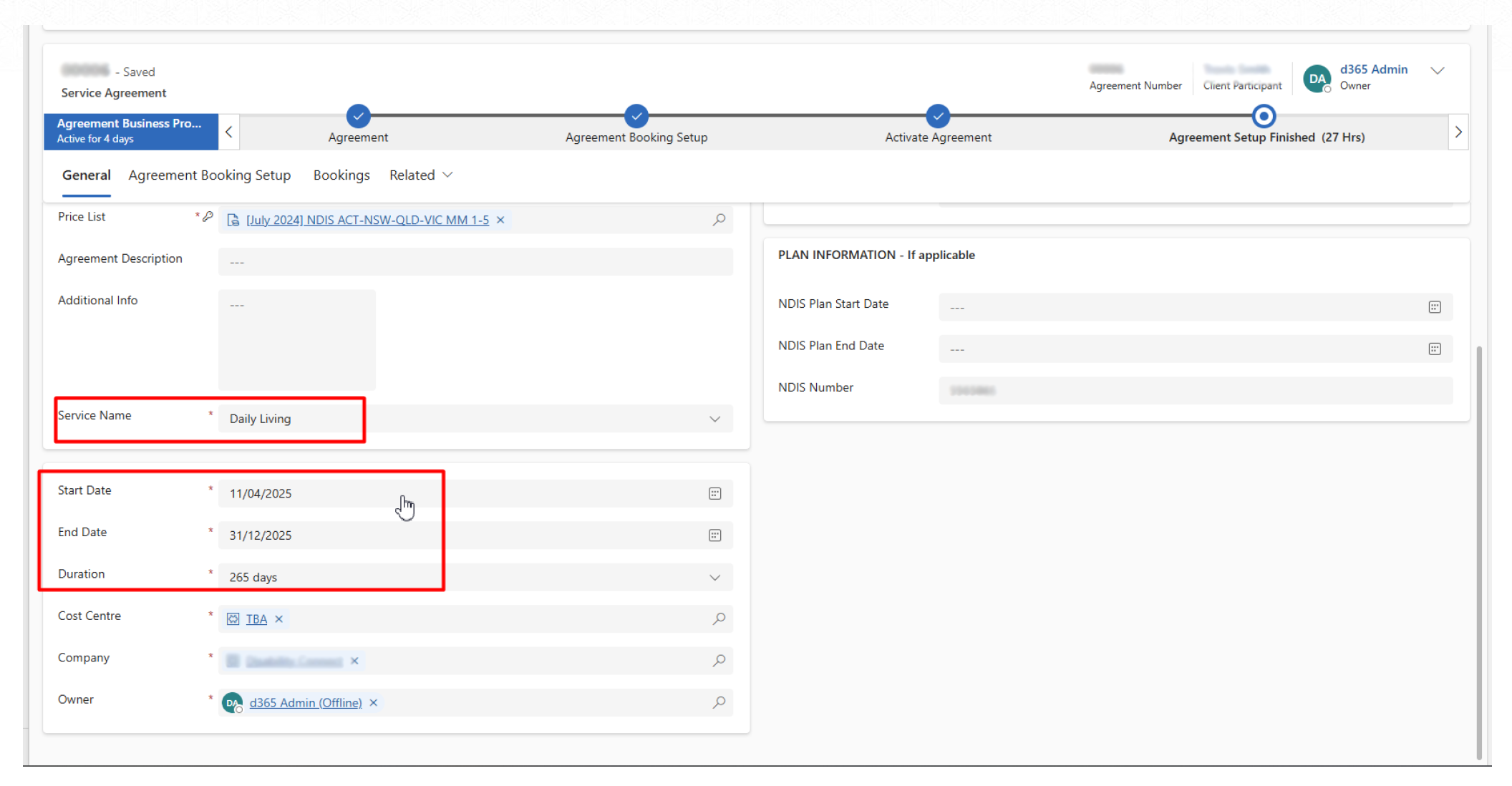Click the Company lookup search icon

719,661
